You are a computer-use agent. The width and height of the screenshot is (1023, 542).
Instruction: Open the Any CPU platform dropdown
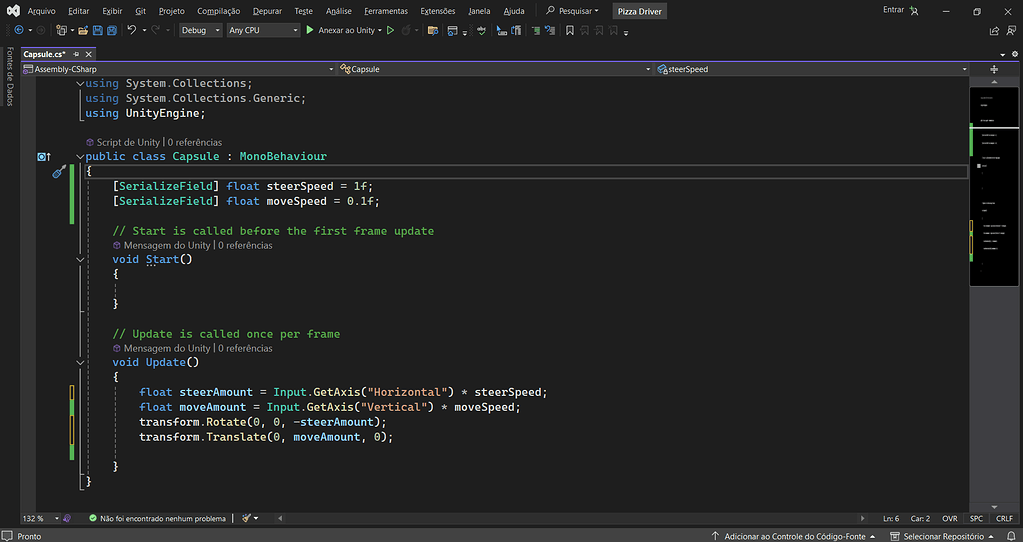(263, 31)
